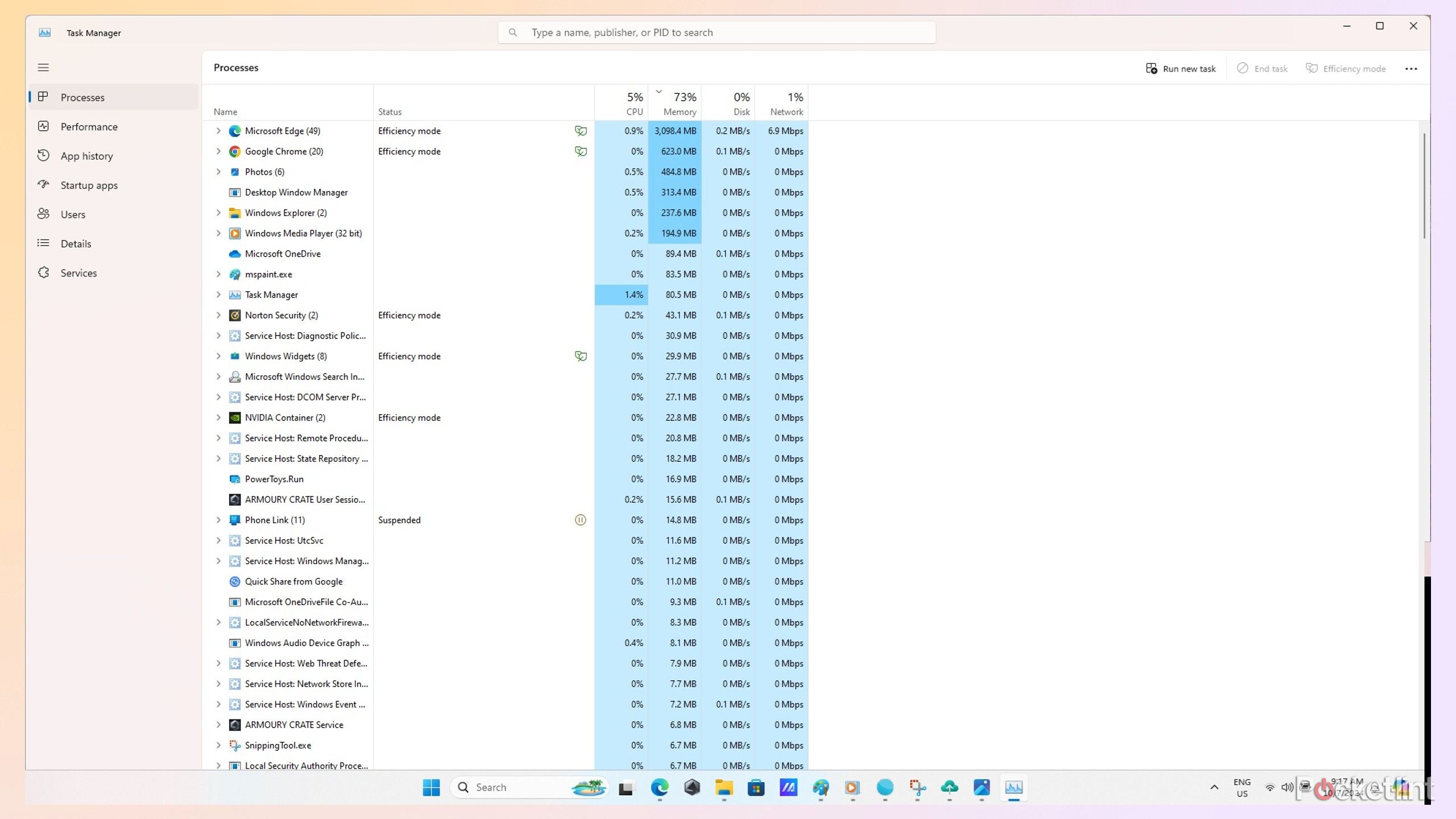
Task: Click the process search input field
Action: click(x=717, y=32)
